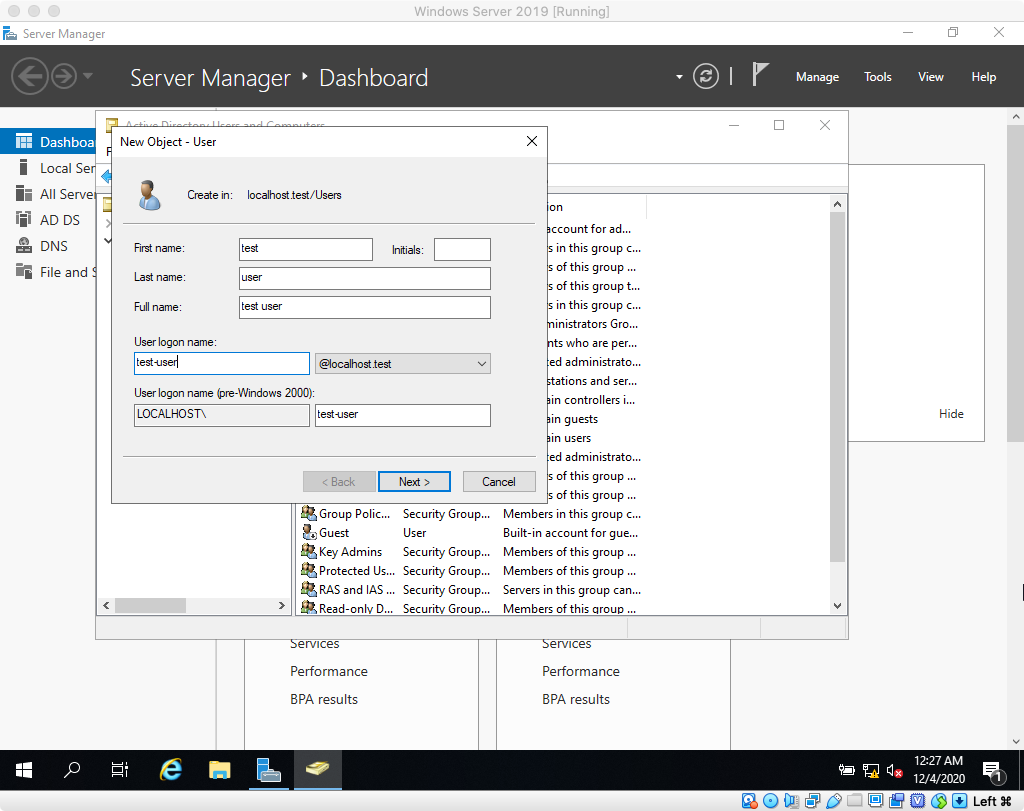Click tree pane left scroll arrow

pos(106,605)
